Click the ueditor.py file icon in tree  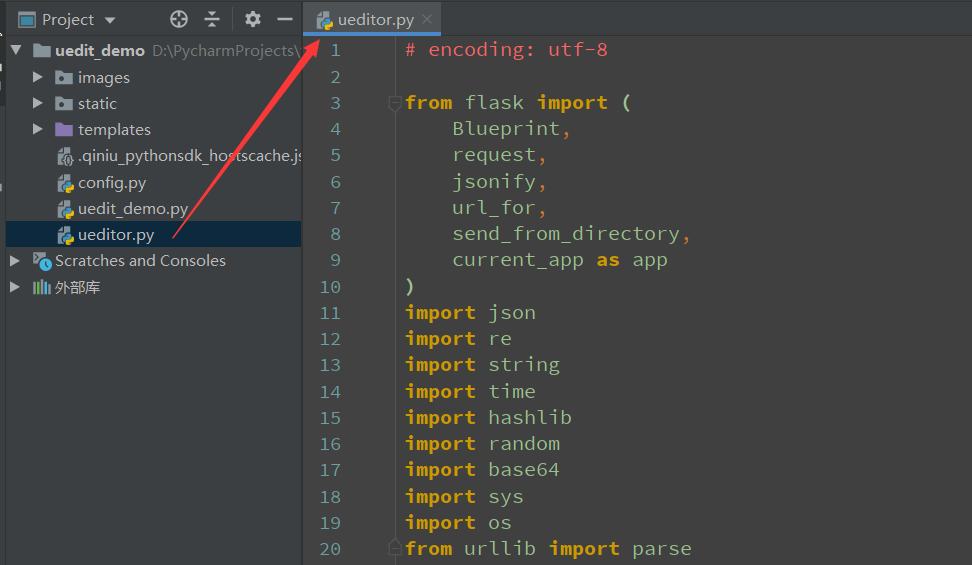[65, 236]
